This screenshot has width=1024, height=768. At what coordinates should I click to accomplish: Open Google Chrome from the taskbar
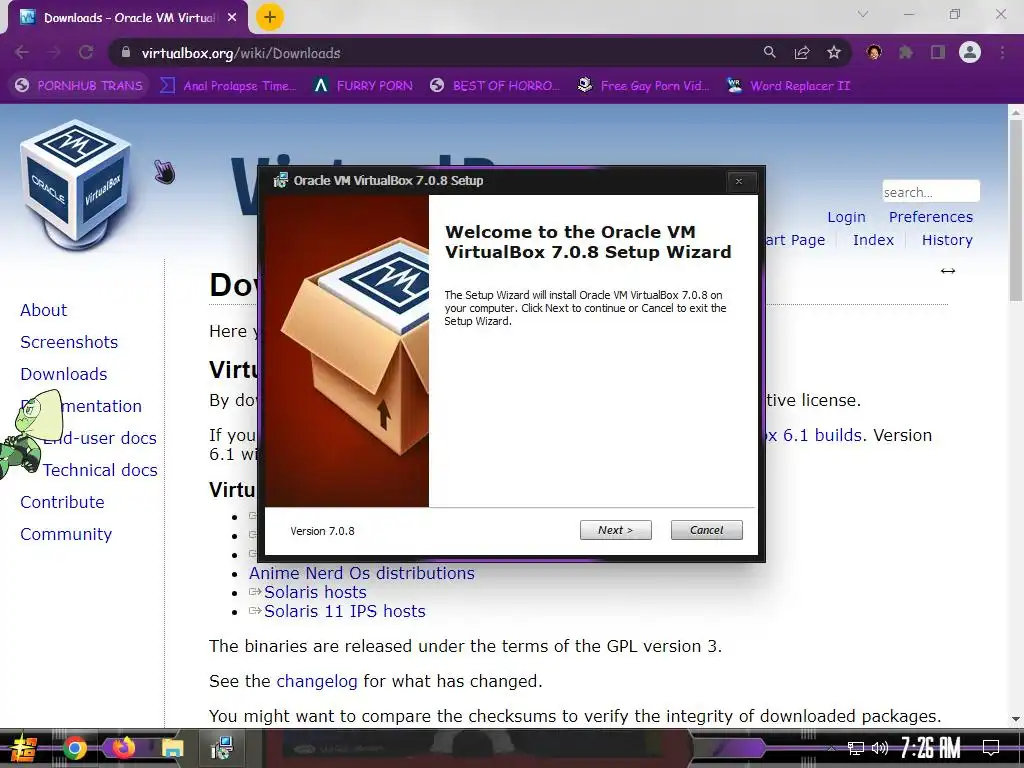click(x=75, y=748)
